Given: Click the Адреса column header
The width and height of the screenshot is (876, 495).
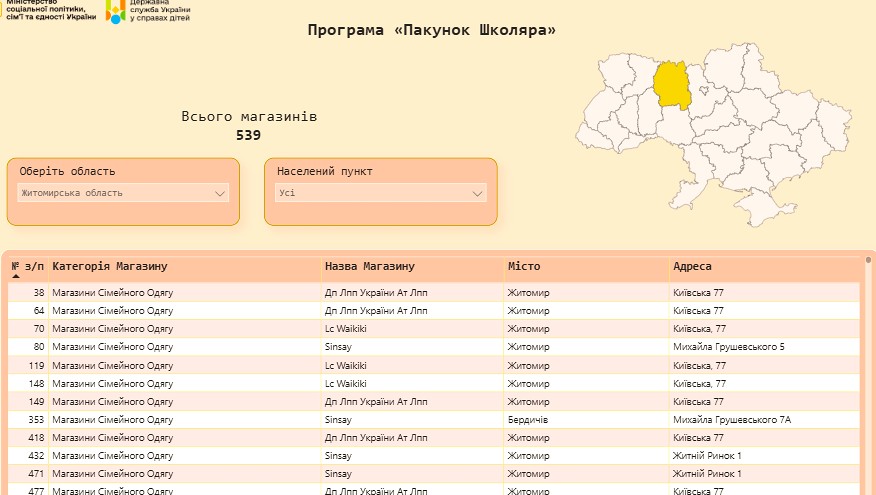Looking at the screenshot, I should pyautogui.click(x=692, y=266).
